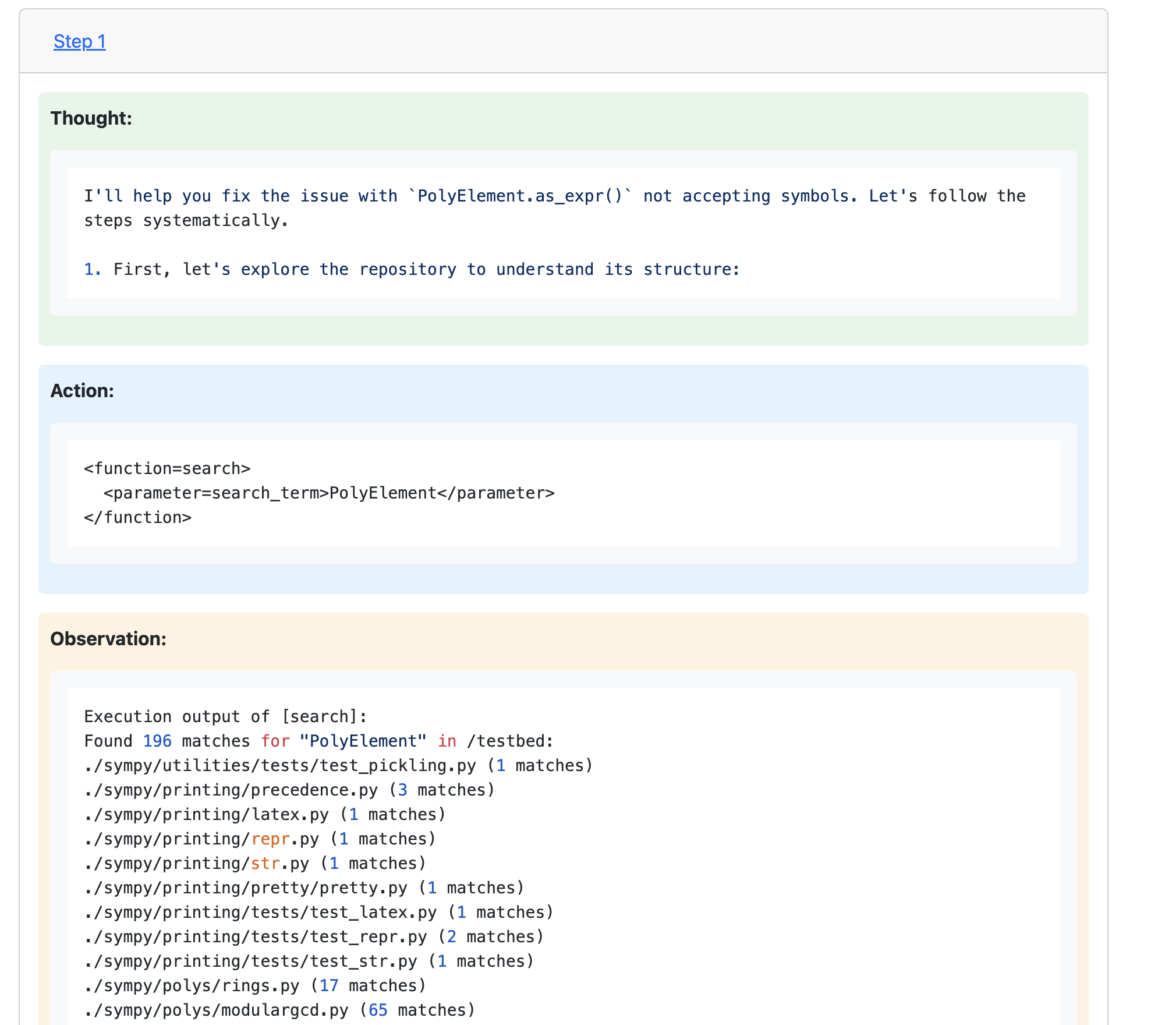
Task: Click the printing/latex.py result line
Action: point(265,815)
